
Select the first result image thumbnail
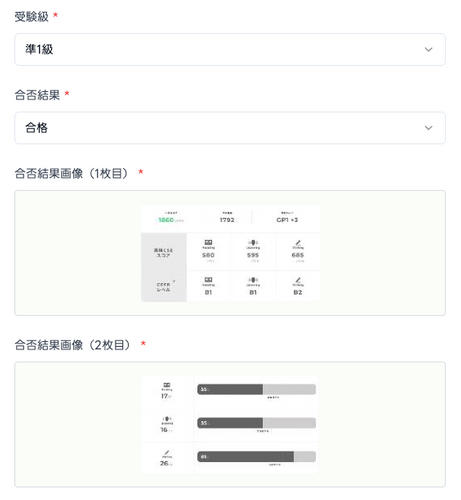230,253
